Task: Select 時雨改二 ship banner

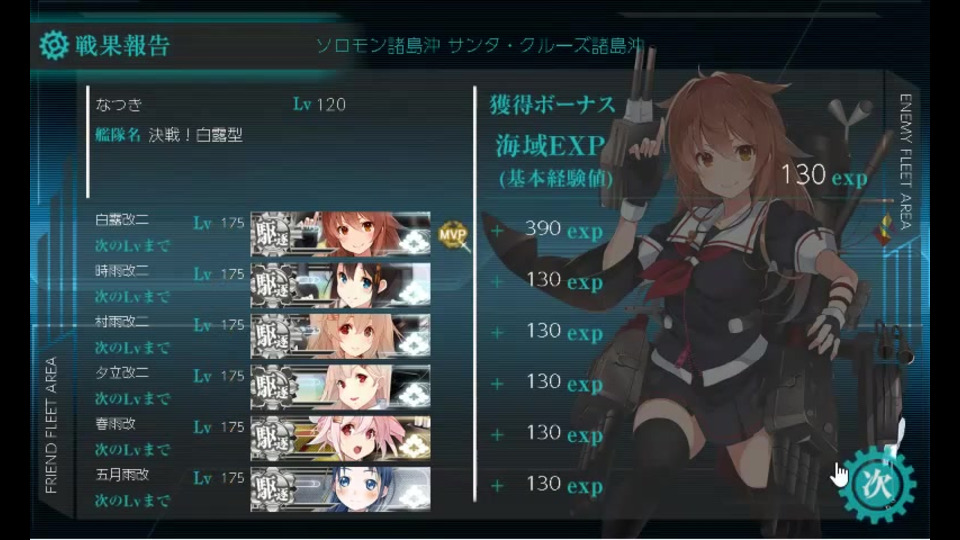Action: click(x=340, y=285)
